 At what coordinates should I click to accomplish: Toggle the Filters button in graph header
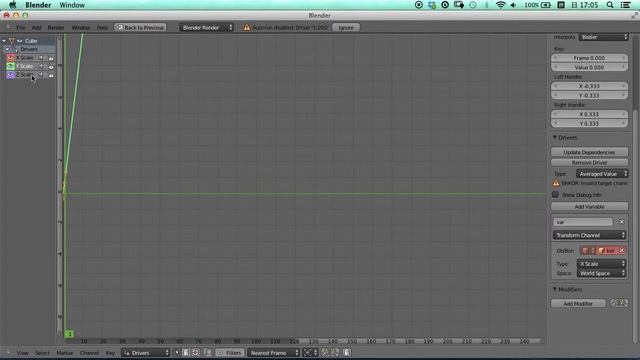[x=230, y=353]
